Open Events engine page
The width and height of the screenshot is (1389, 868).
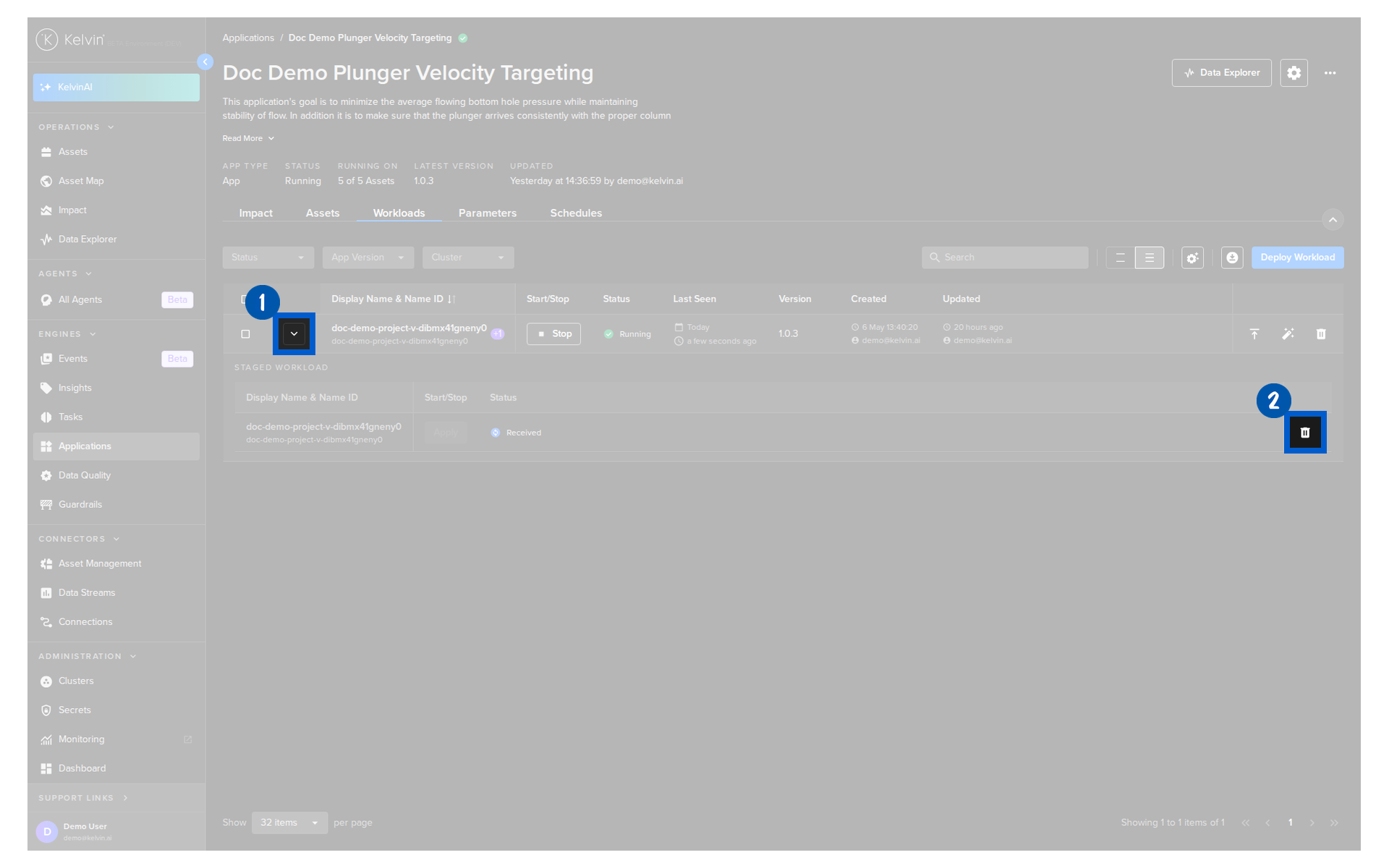click(116, 359)
